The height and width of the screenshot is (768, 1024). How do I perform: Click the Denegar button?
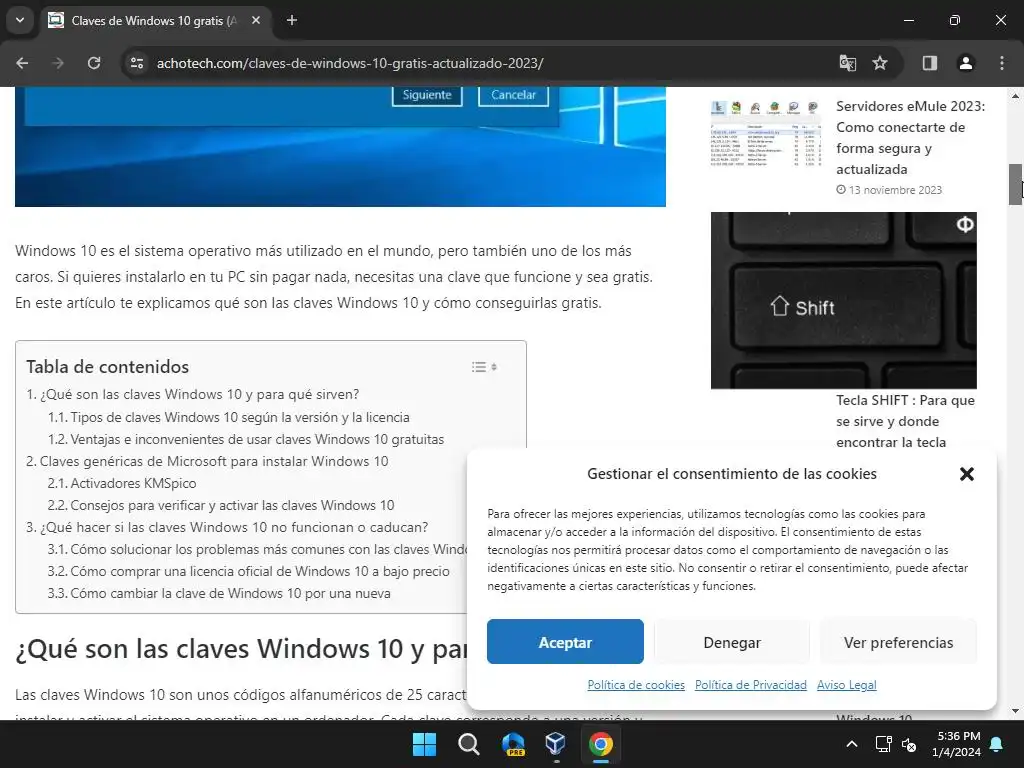[732, 642]
